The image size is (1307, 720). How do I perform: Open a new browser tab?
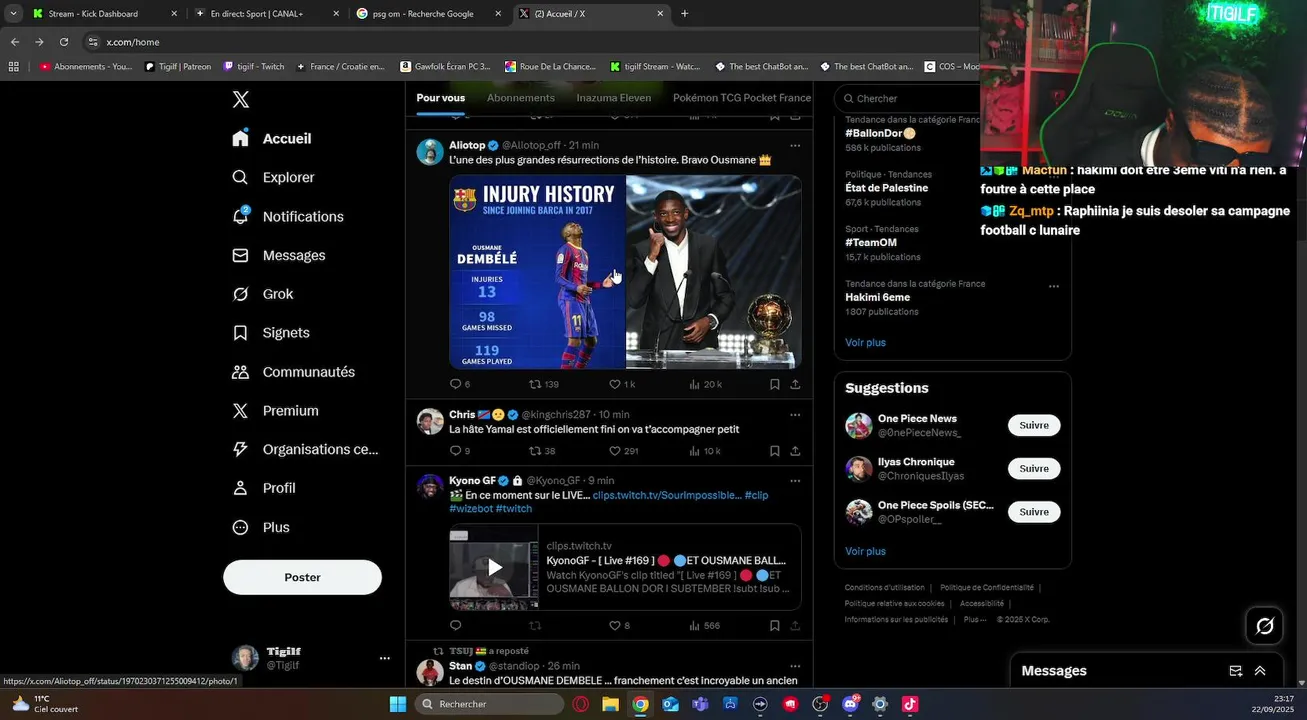[x=684, y=14]
